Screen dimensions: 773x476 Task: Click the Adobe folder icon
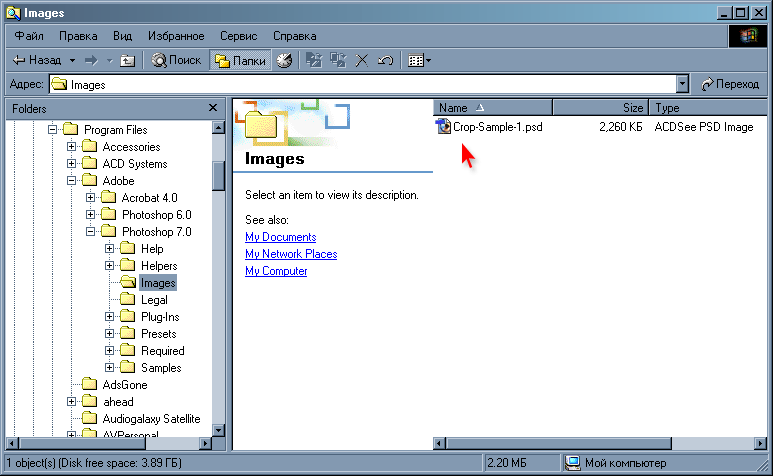[x=89, y=180]
